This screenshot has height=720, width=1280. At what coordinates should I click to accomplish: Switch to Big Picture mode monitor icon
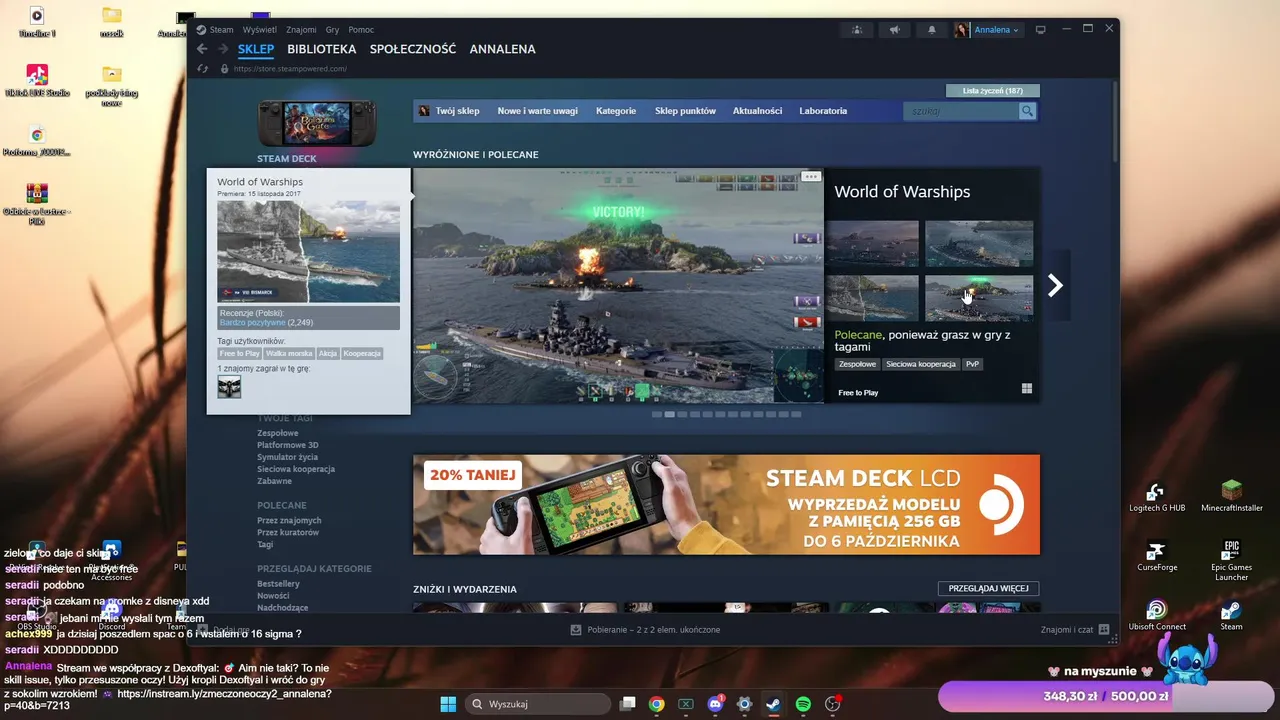(x=1041, y=30)
